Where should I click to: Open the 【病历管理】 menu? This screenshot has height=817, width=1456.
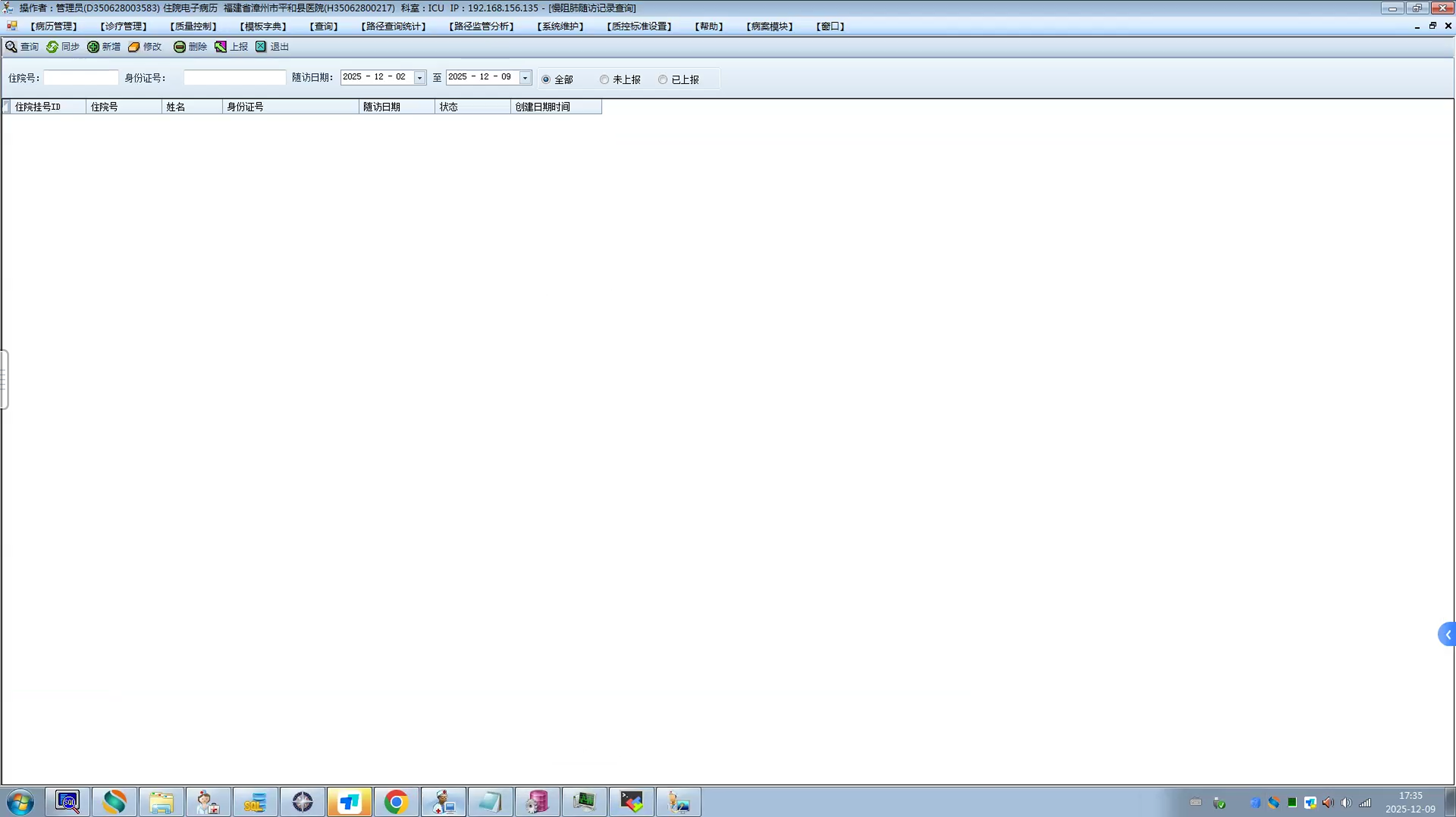(54, 27)
